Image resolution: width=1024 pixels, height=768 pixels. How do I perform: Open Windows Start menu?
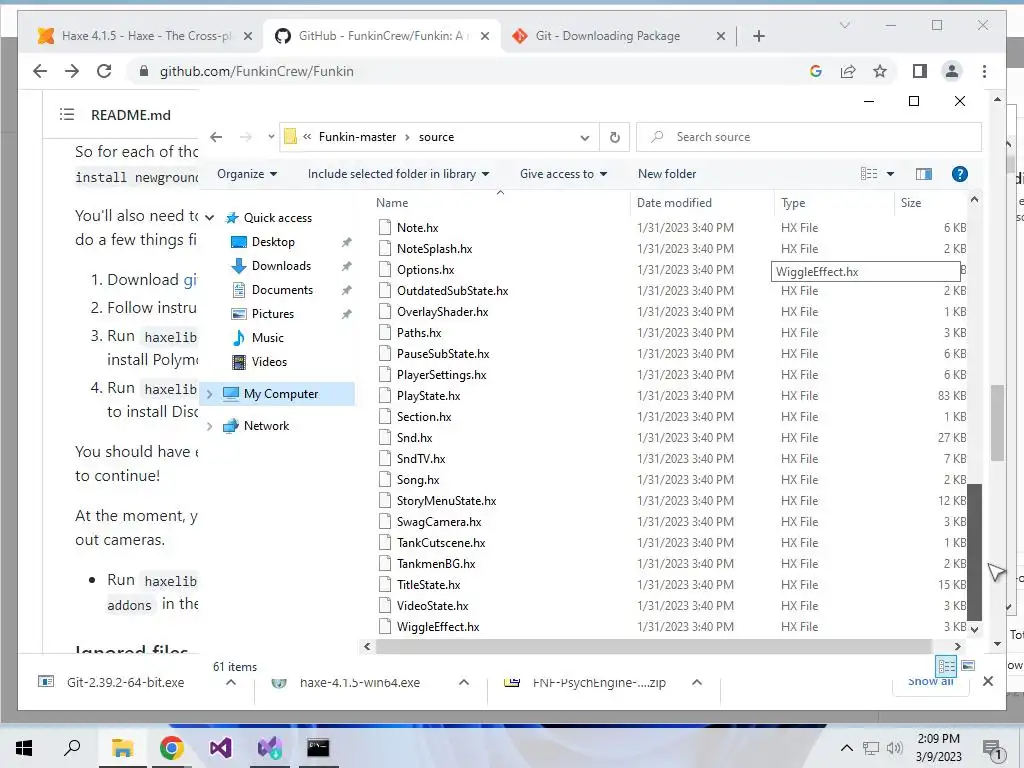(24, 748)
